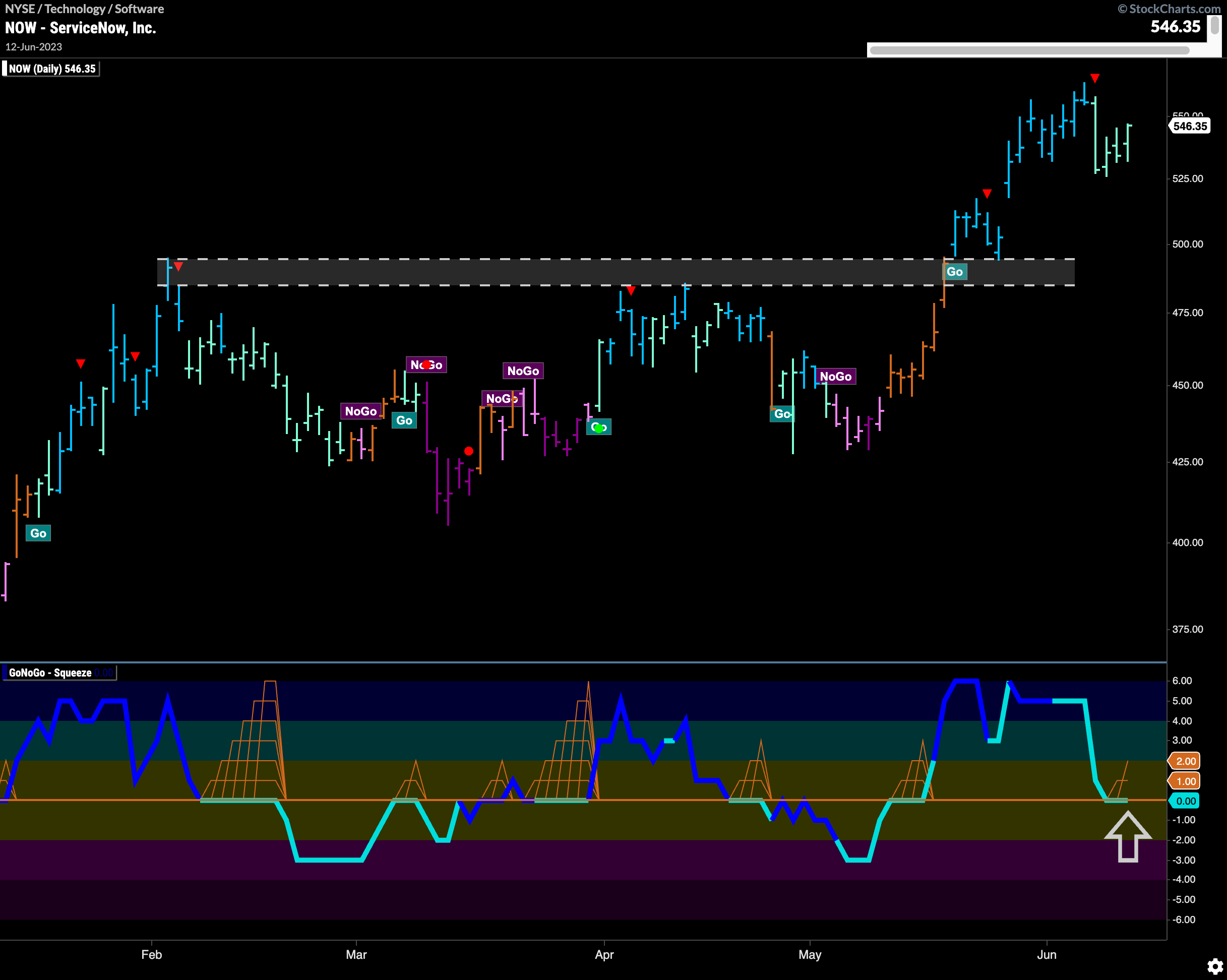Click the cyan 0.00 oscillator value tag
The image size is (1227, 980).
click(1184, 801)
